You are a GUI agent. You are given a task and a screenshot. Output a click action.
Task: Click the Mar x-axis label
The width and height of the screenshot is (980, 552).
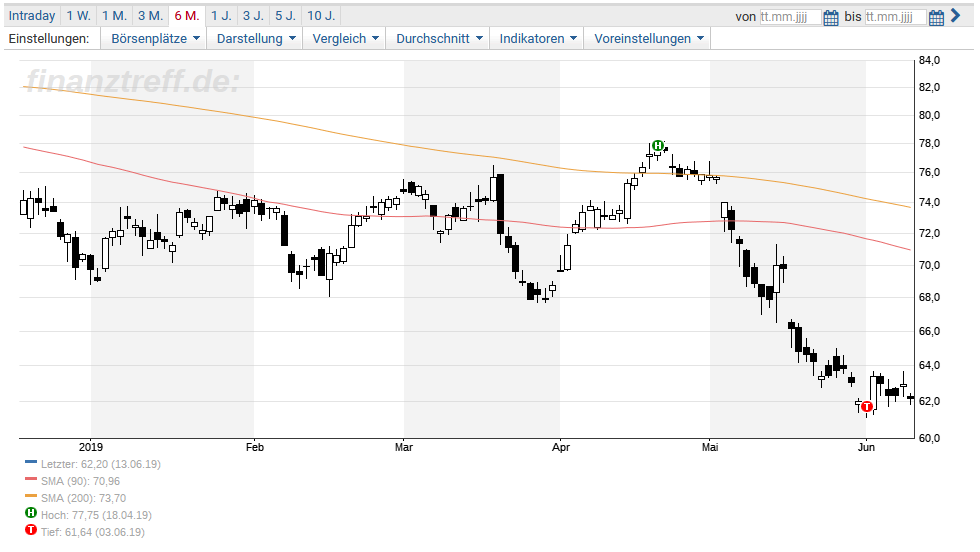404,447
